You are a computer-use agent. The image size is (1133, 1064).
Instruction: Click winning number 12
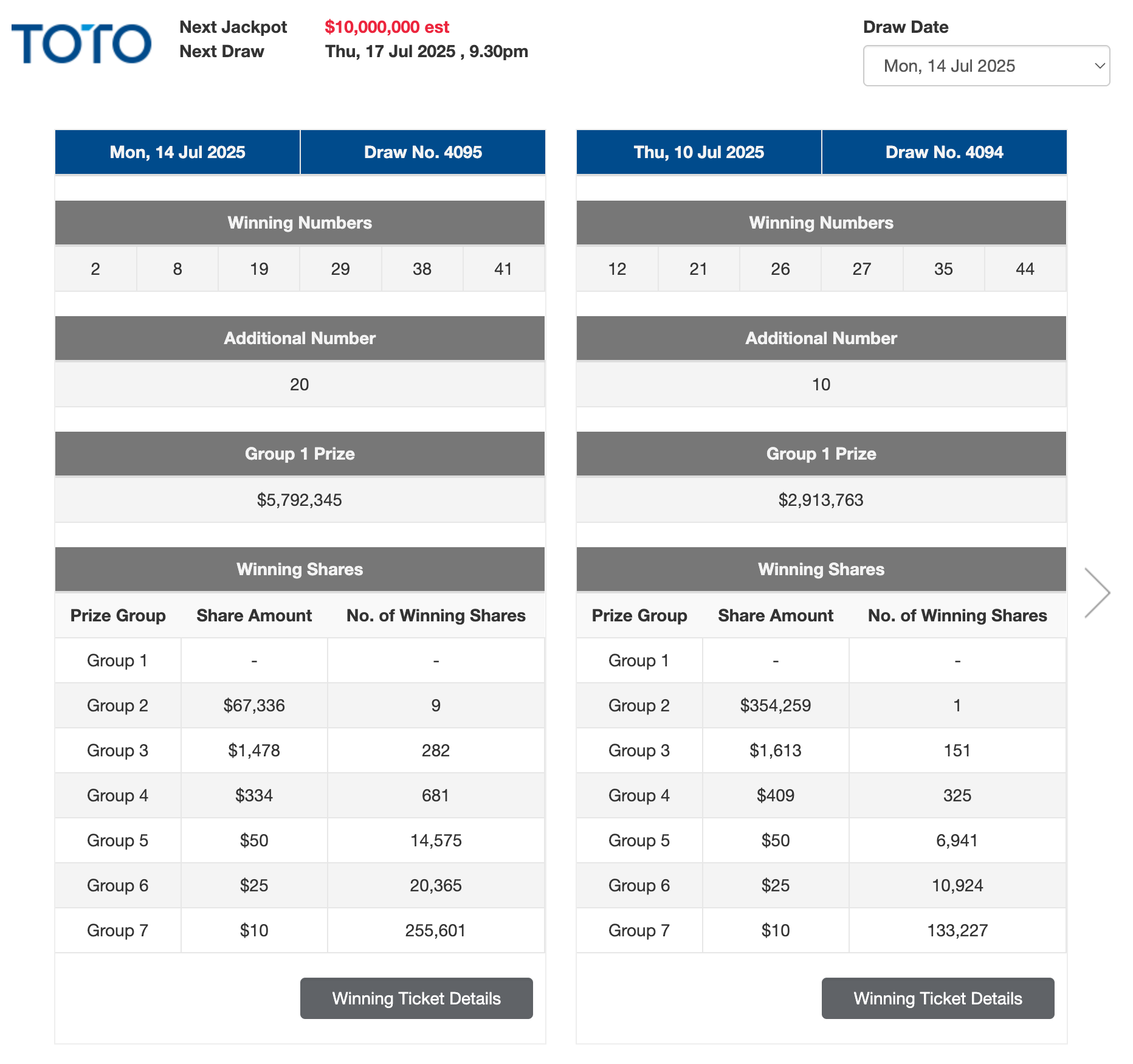click(617, 269)
